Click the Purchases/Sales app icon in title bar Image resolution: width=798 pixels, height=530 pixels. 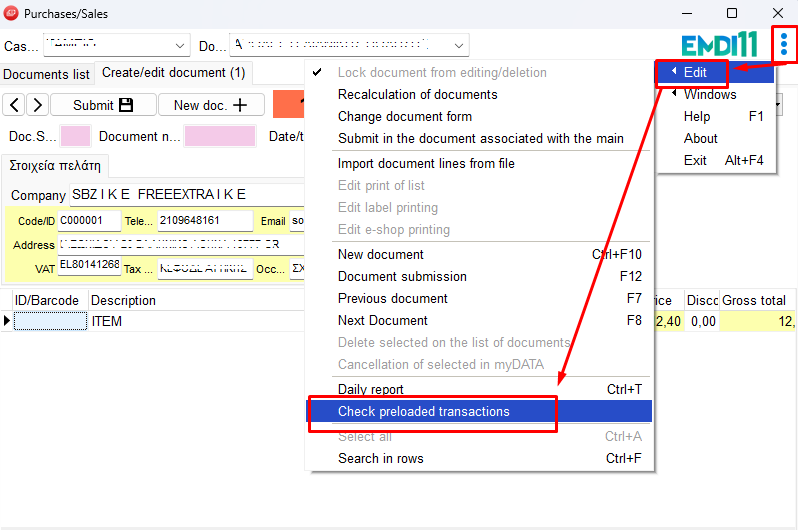coord(12,13)
